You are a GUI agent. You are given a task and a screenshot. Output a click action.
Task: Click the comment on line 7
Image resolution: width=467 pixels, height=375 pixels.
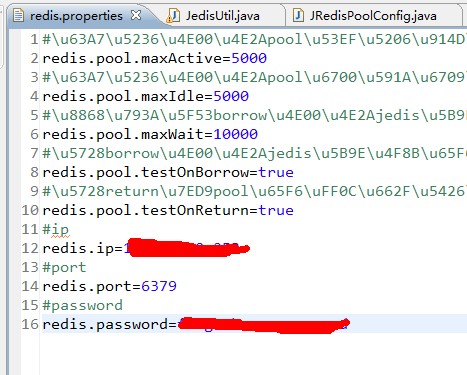pyautogui.click(x=254, y=153)
